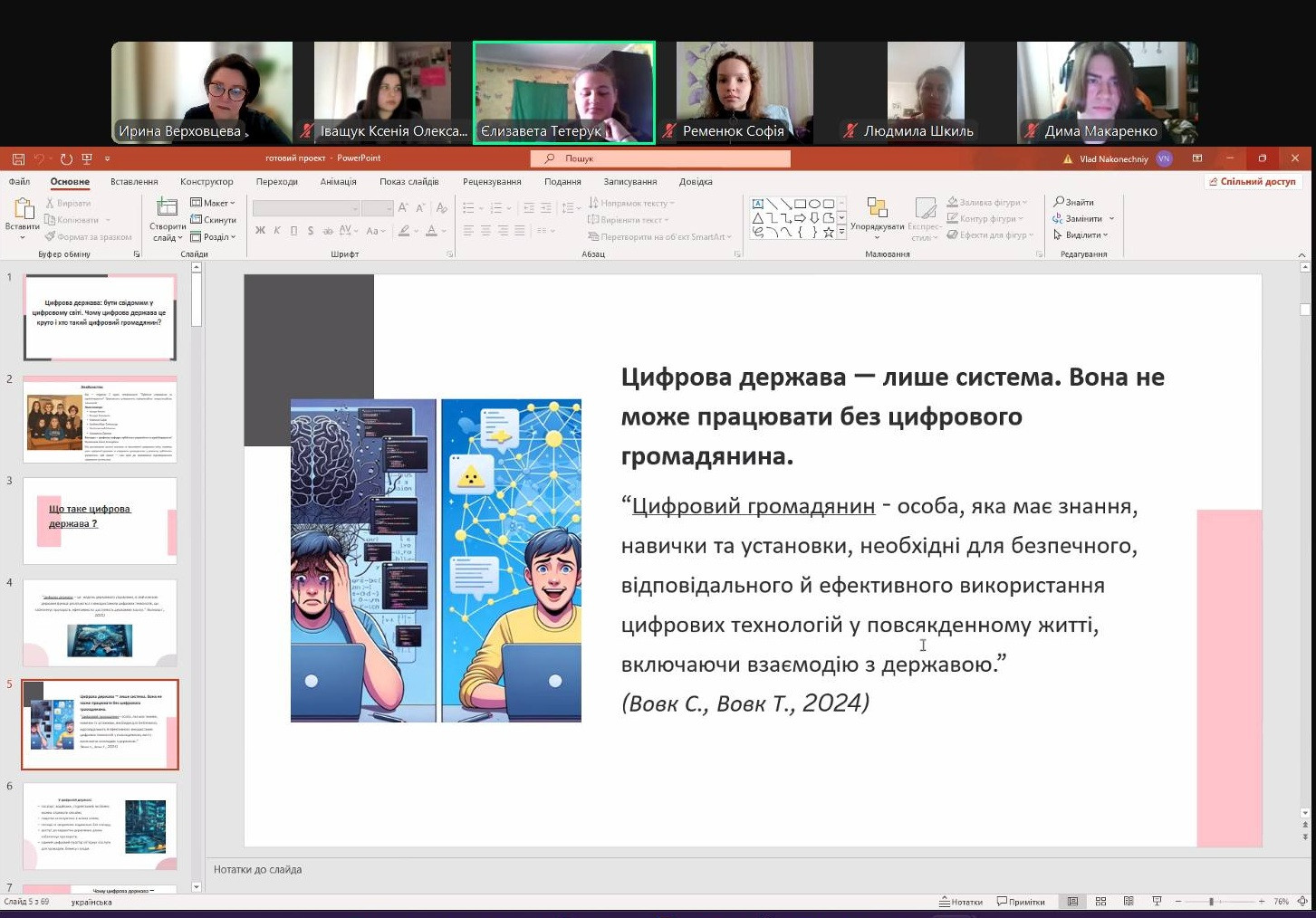Image resolution: width=1316 pixels, height=918 pixels.
Task: Open the line spacing dropdown
Action: point(571,208)
